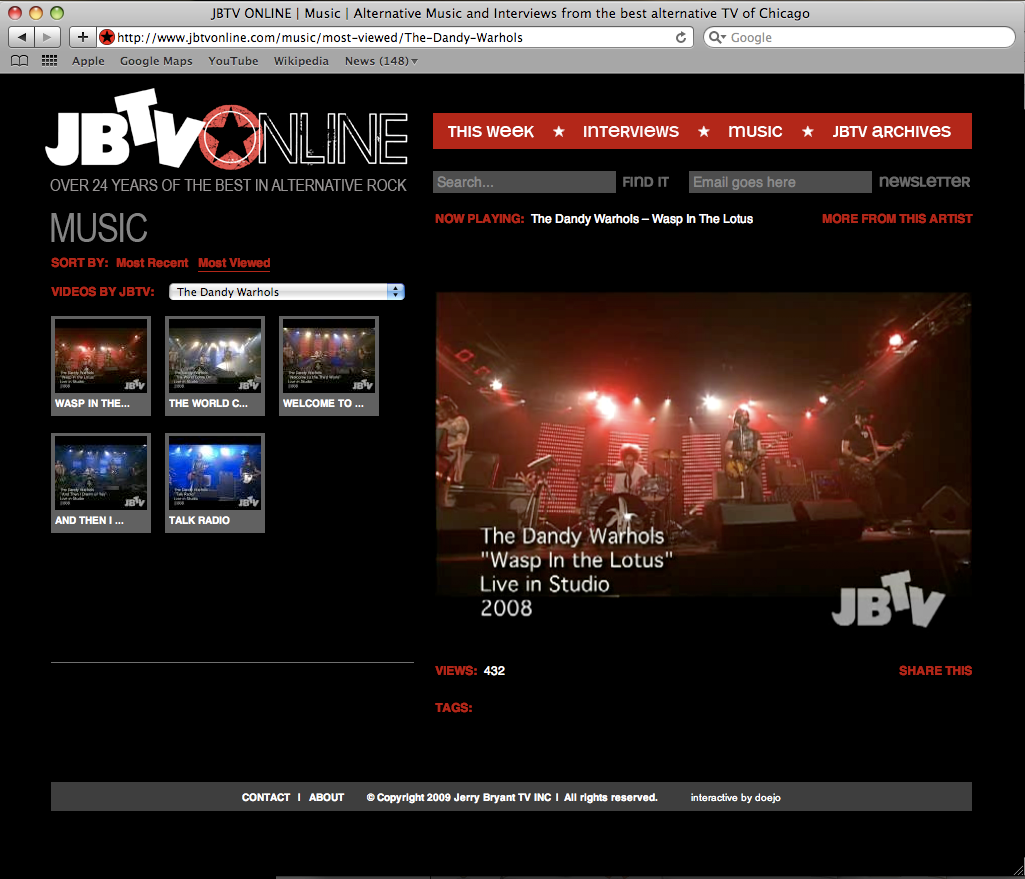Open the This Week section
Image resolution: width=1025 pixels, height=879 pixels.
pos(490,131)
